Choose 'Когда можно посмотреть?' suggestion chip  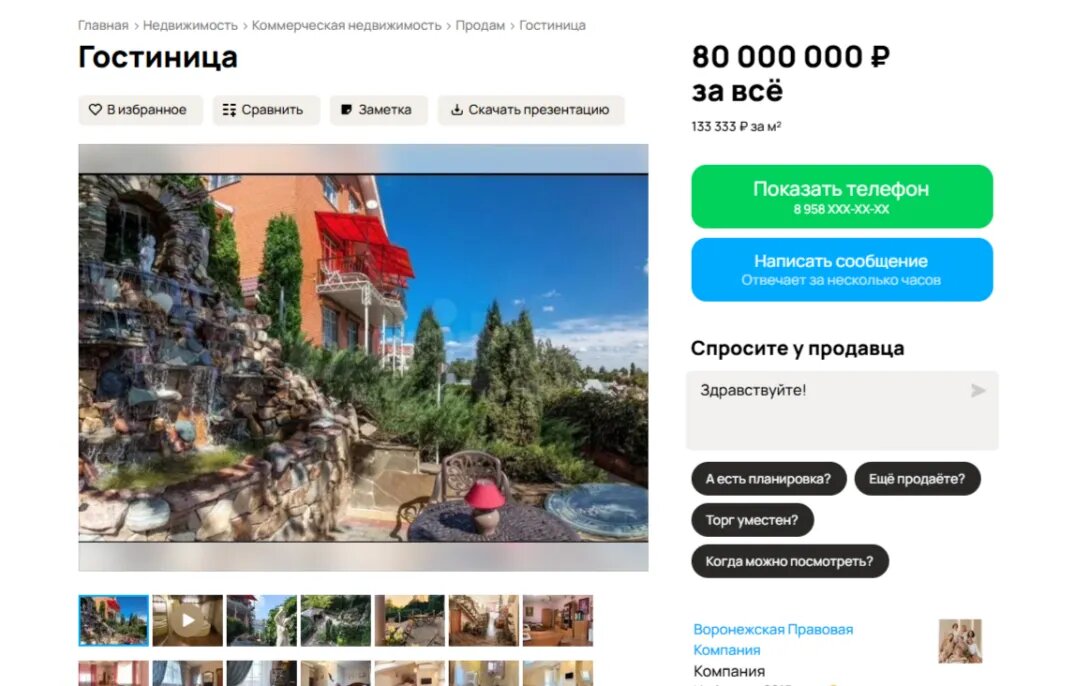[x=790, y=561]
